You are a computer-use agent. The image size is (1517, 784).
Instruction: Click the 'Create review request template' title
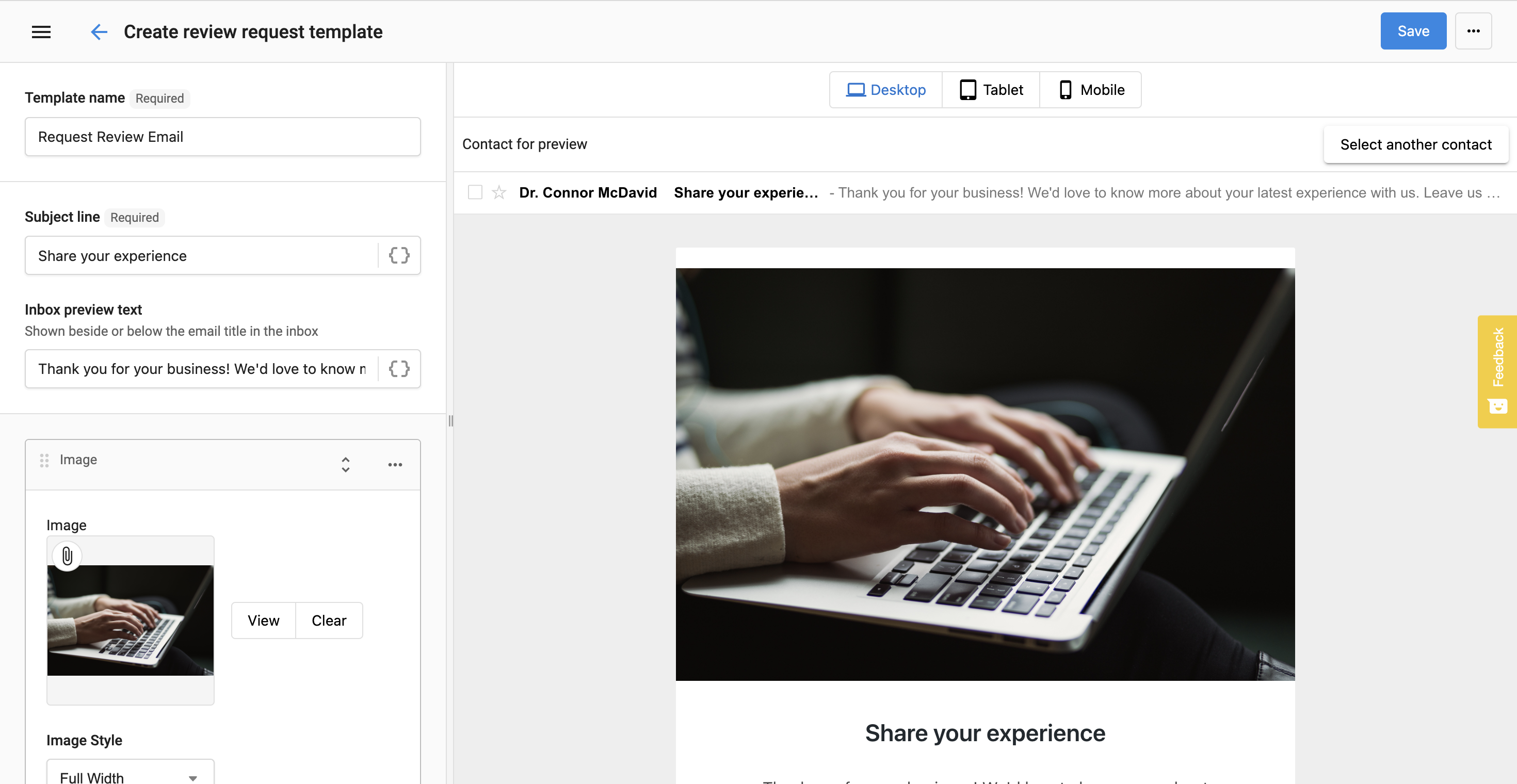[253, 32]
